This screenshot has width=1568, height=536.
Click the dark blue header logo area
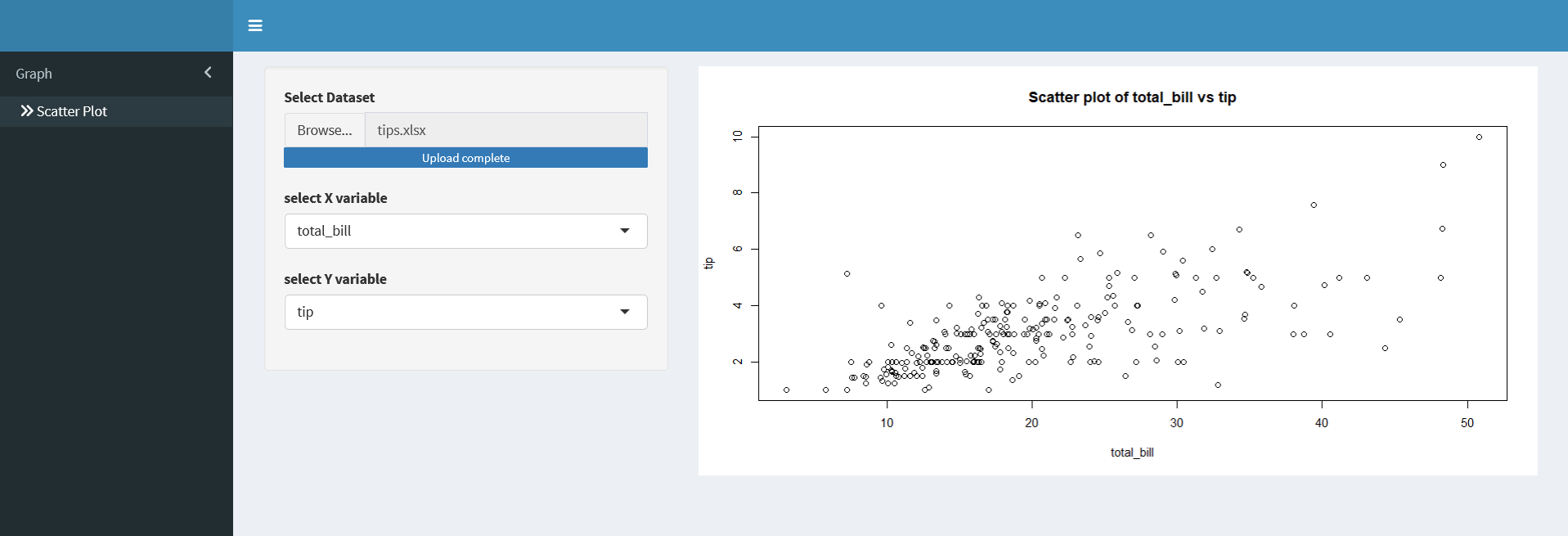(x=116, y=25)
